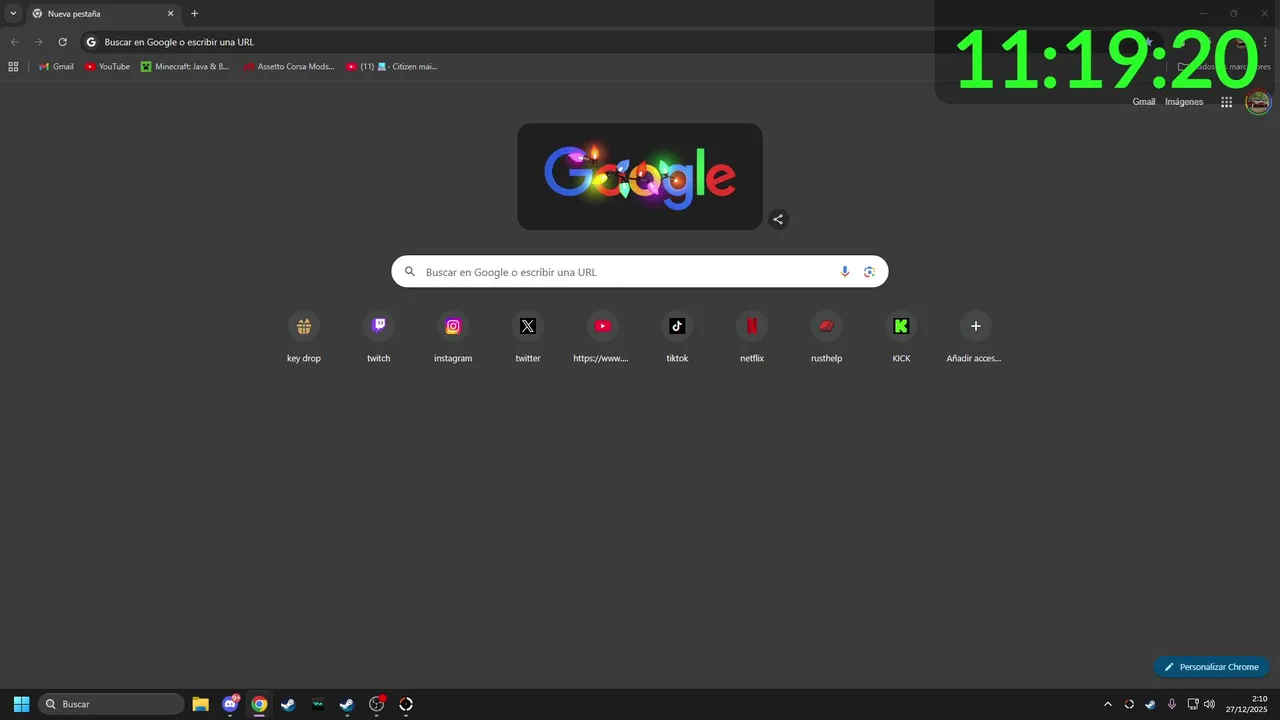Click the microphone icon in system tray
This screenshot has height=720, width=1280.
[1172, 704]
